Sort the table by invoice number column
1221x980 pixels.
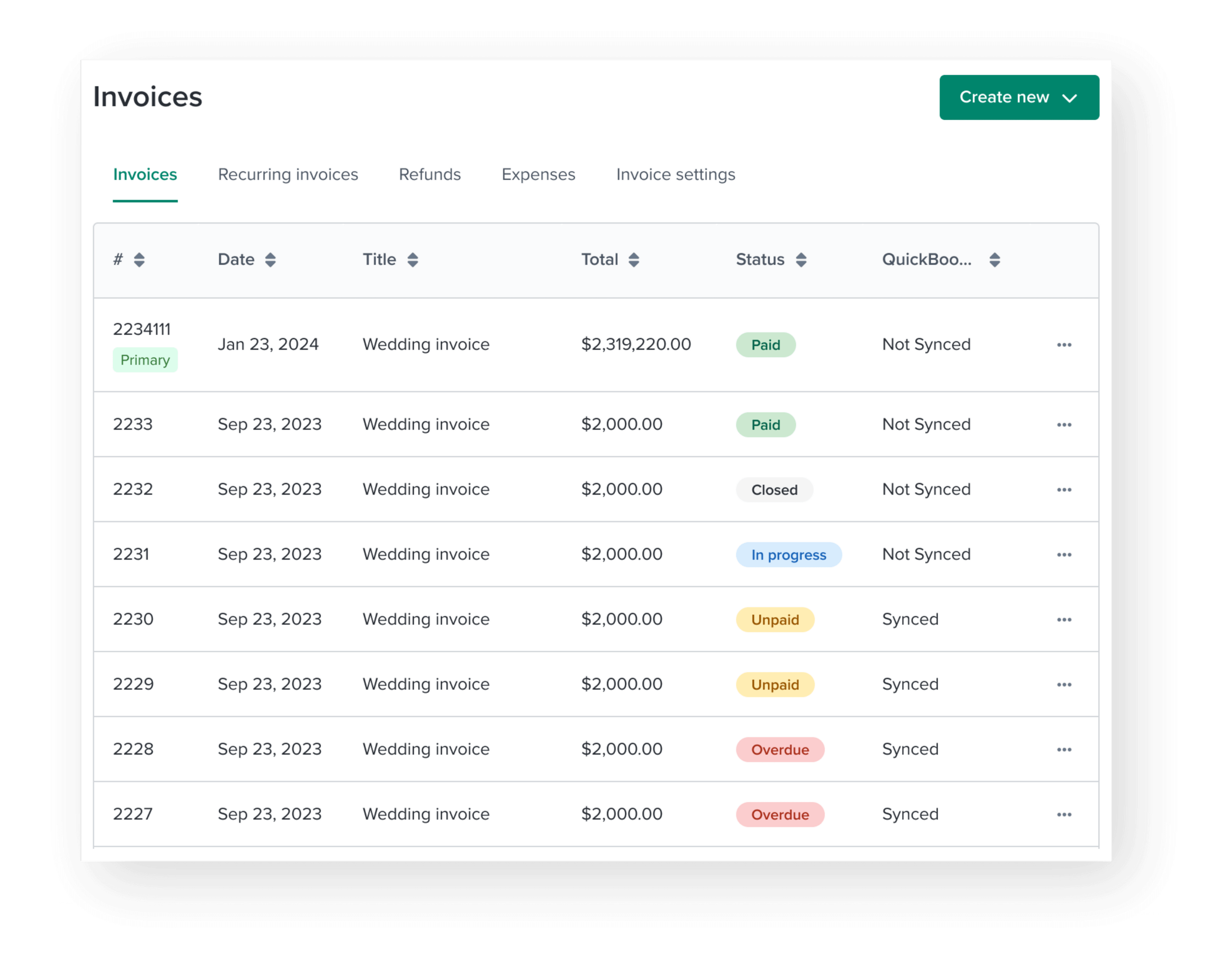139,260
